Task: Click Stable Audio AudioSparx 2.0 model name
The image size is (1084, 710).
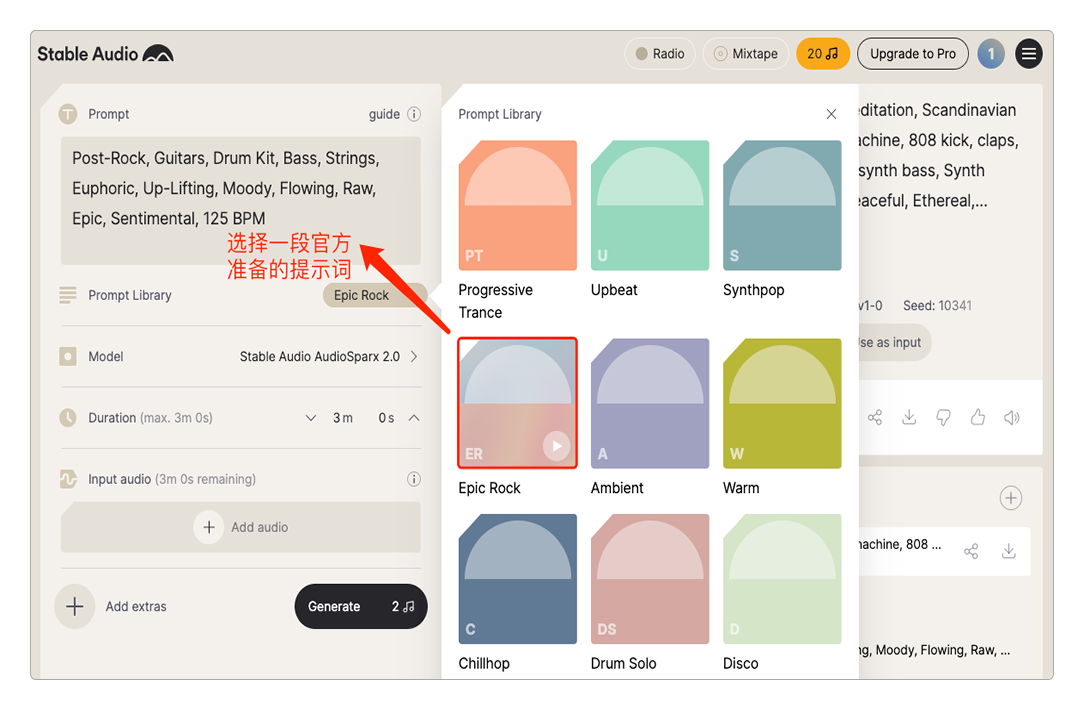Action: tap(319, 357)
